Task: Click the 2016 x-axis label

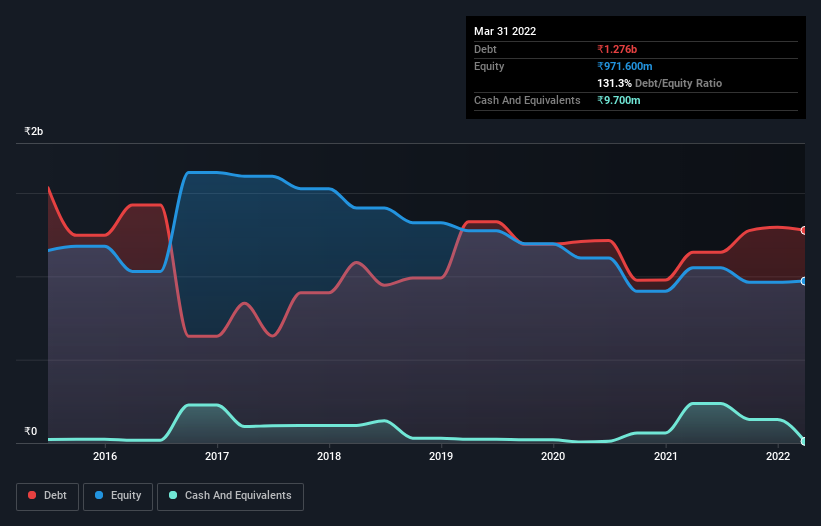Action: pyautogui.click(x=105, y=456)
